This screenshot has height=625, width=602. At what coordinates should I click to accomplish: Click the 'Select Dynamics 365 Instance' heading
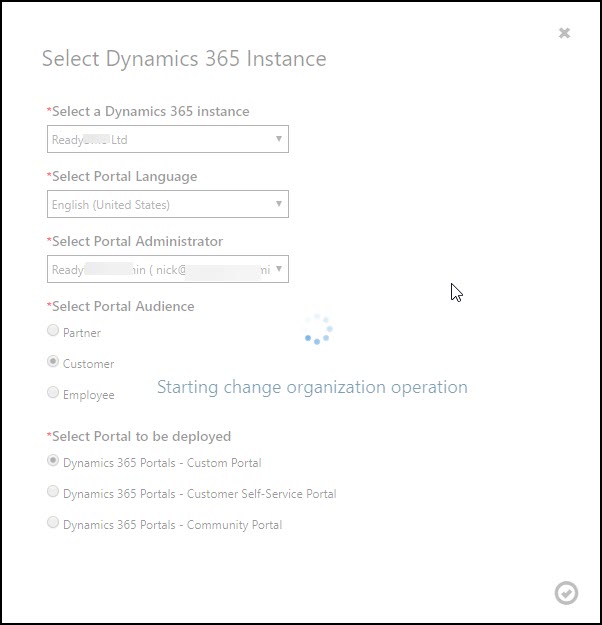(x=184, y=59)
